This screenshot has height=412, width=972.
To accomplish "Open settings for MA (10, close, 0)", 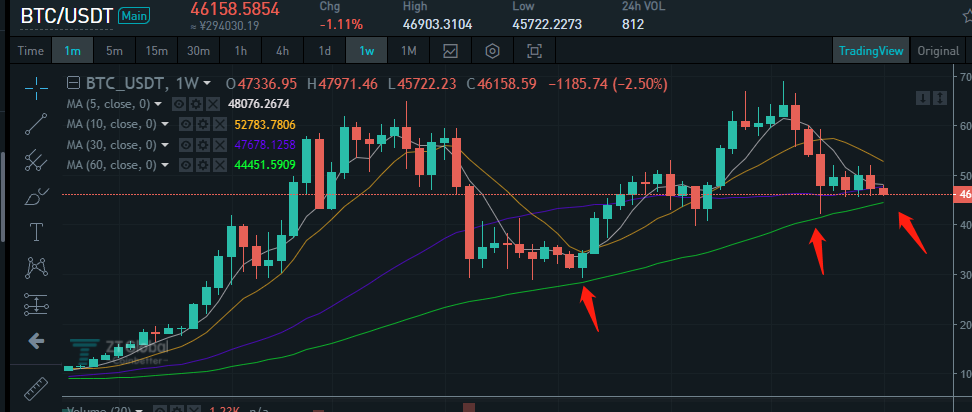I will coord(201,125).
